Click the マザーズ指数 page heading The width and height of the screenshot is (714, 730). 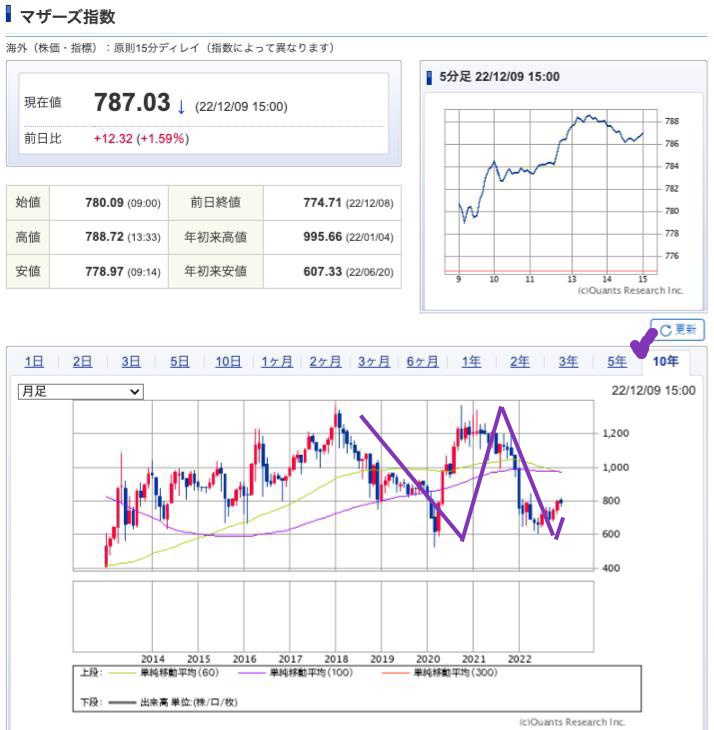point(67,17)
